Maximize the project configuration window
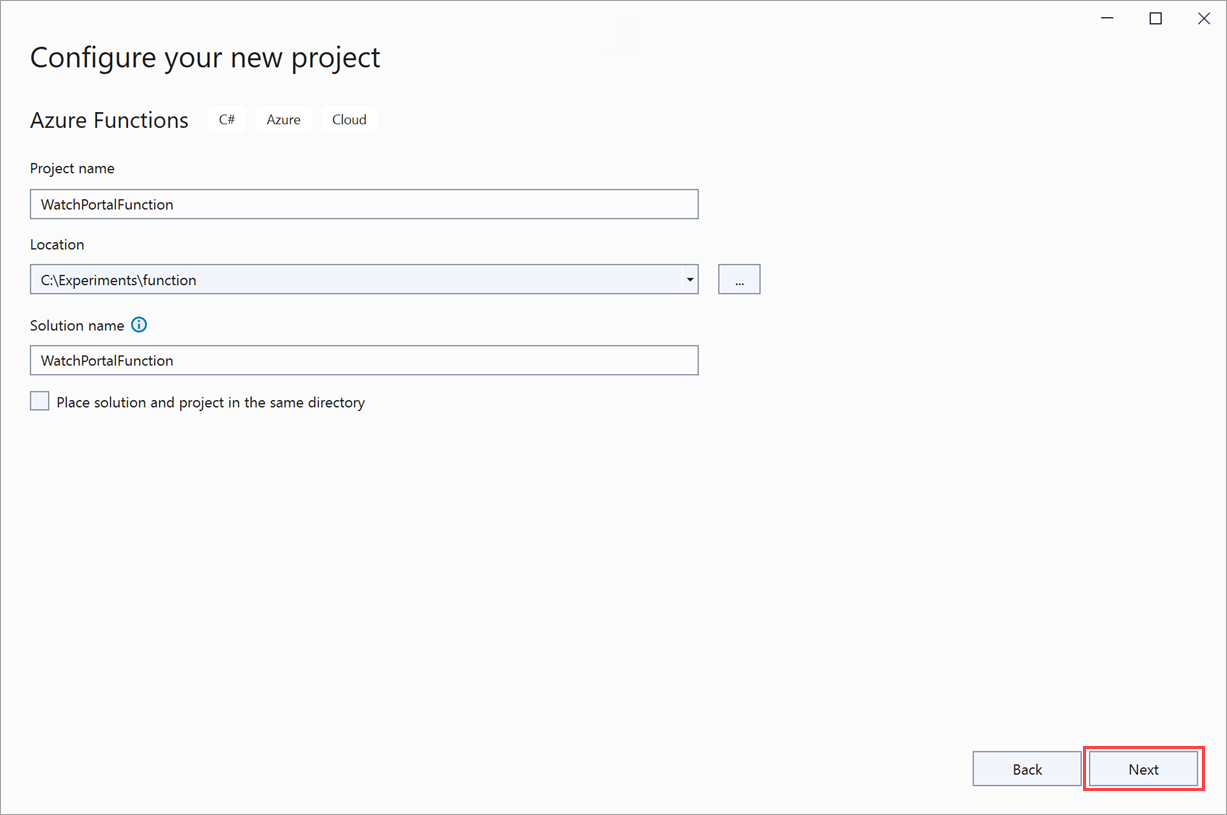Image resolution: width=1227 pixels, height=815 pixels. click(x=1155, y=18)
